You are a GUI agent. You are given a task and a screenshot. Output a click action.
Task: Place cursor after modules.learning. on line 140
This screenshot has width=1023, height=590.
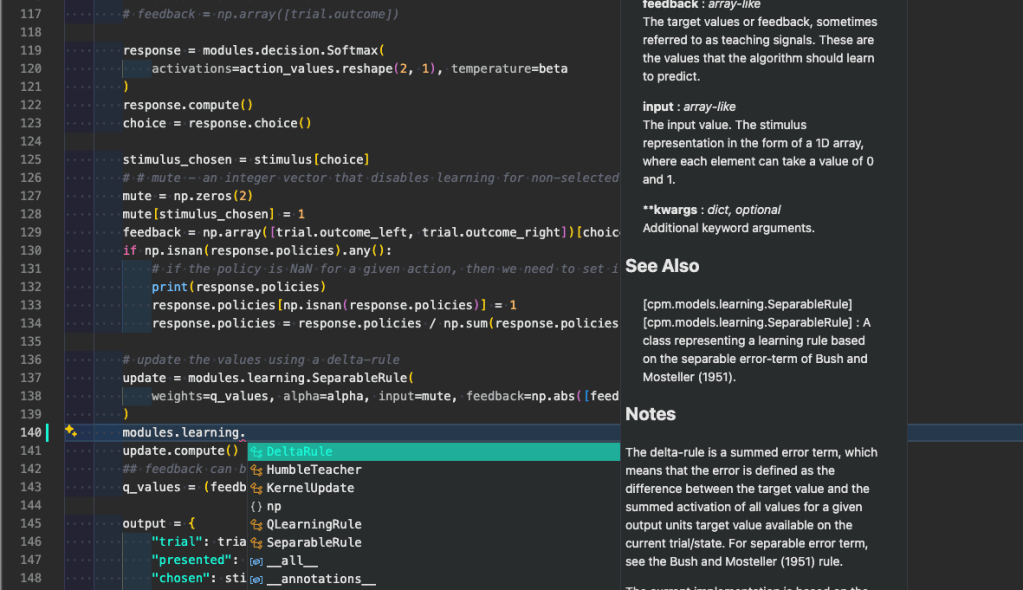246,432
